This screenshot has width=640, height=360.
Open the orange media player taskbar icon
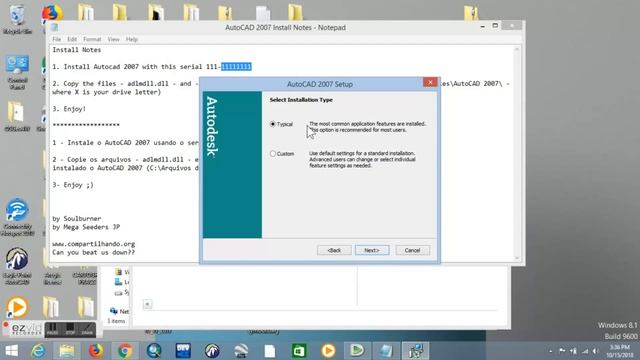click(328, 351)
